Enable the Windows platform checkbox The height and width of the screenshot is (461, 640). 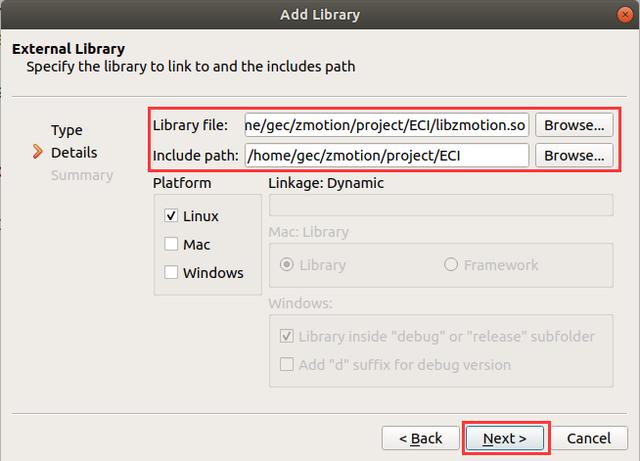pos(171,272)
